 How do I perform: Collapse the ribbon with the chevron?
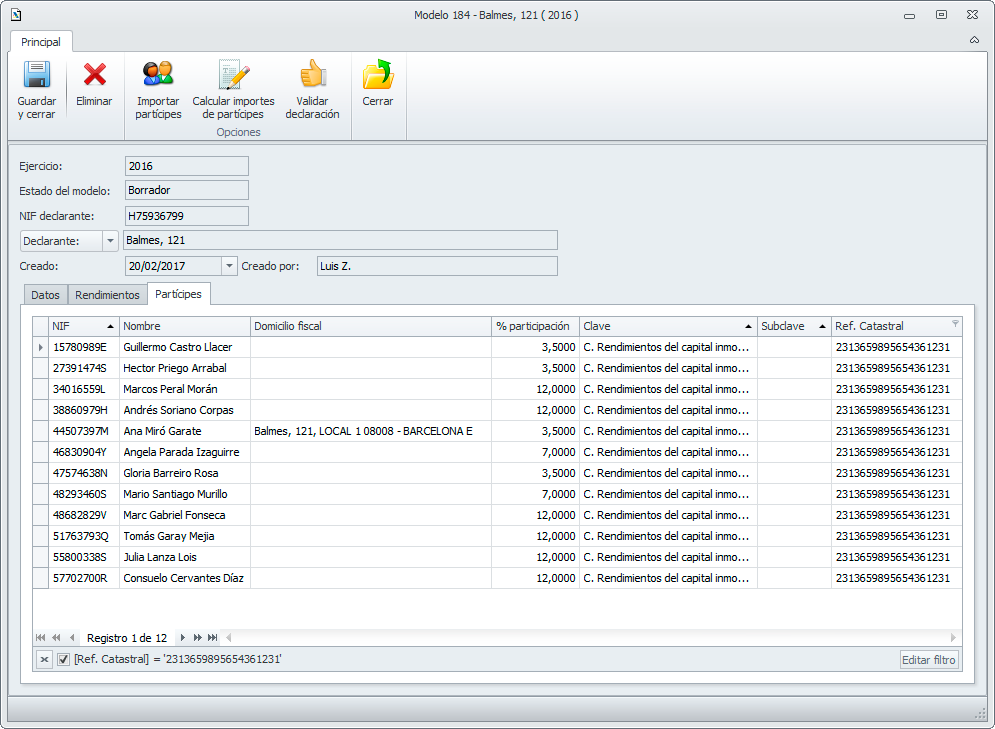coord(974,40)
